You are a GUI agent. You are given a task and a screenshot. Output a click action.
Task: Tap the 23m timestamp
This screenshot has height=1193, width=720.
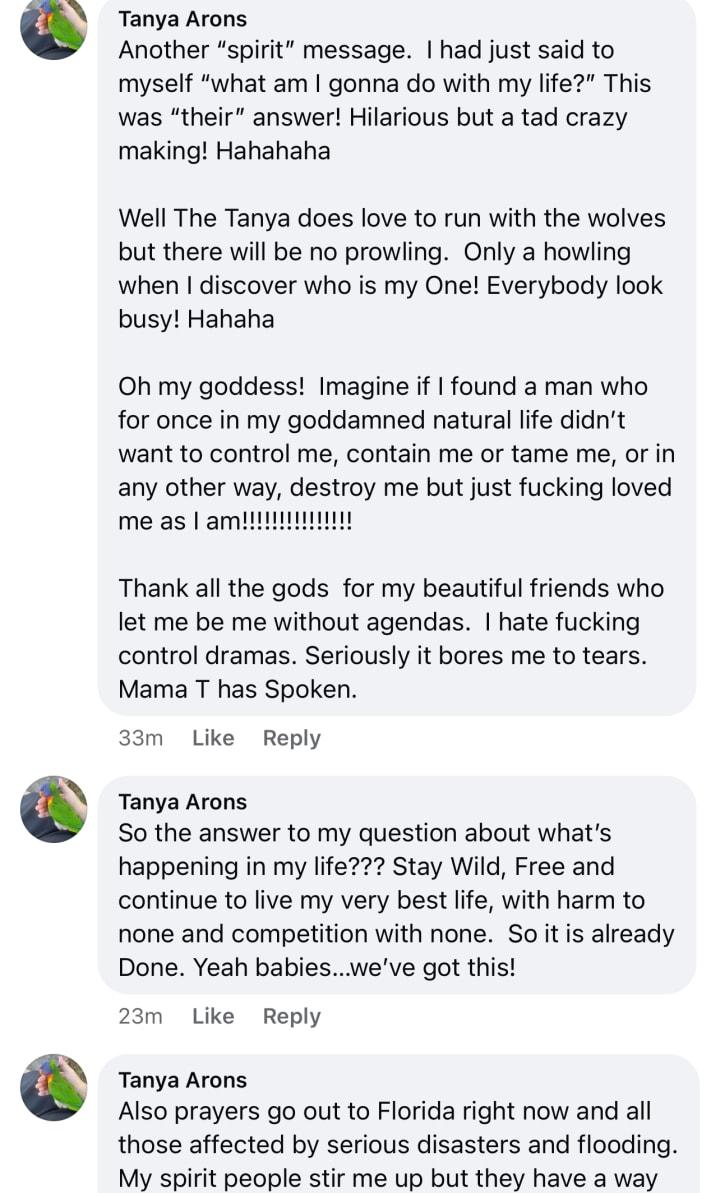pos(140,1016)
